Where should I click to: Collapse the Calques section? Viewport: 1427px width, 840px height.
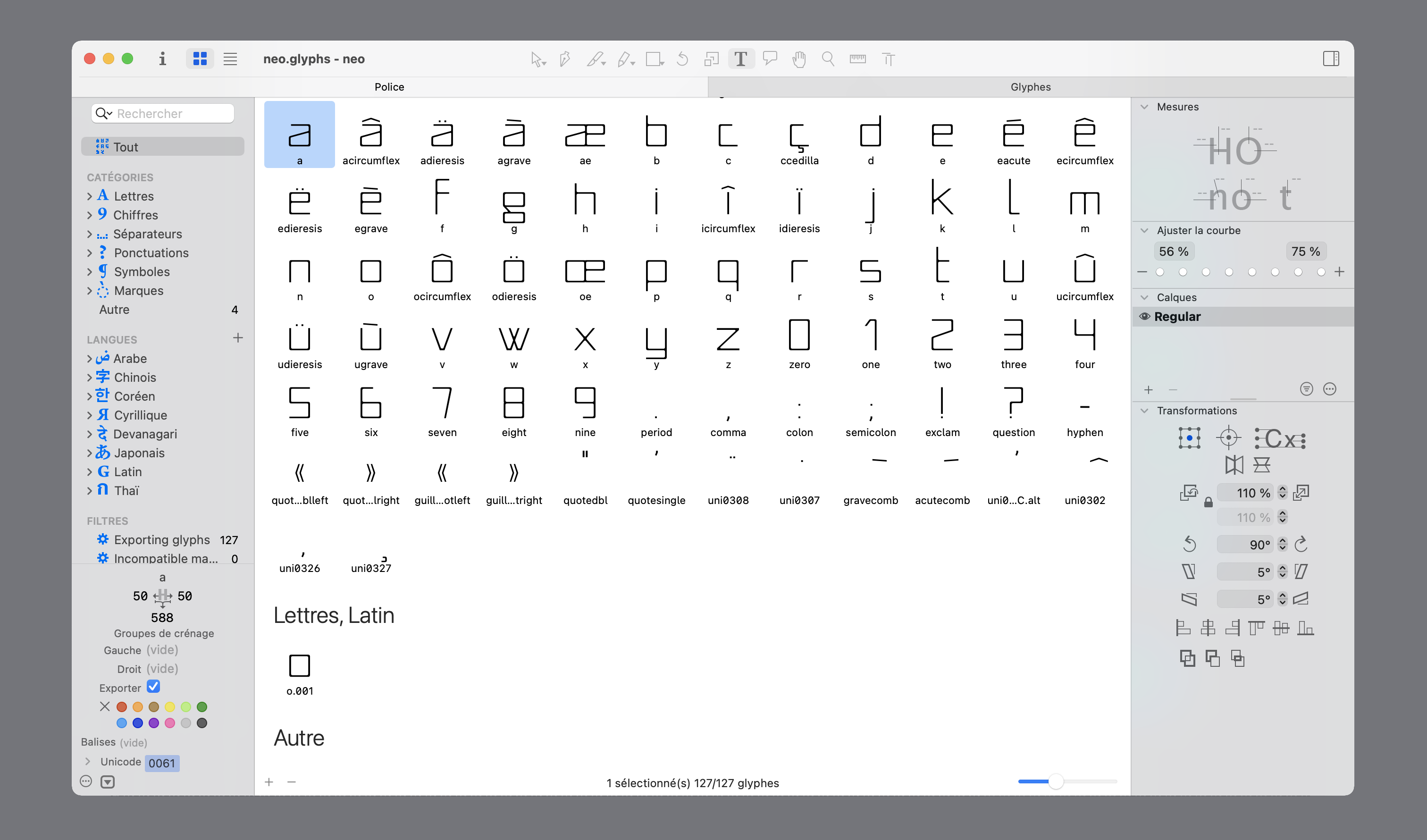point(1144,298)
